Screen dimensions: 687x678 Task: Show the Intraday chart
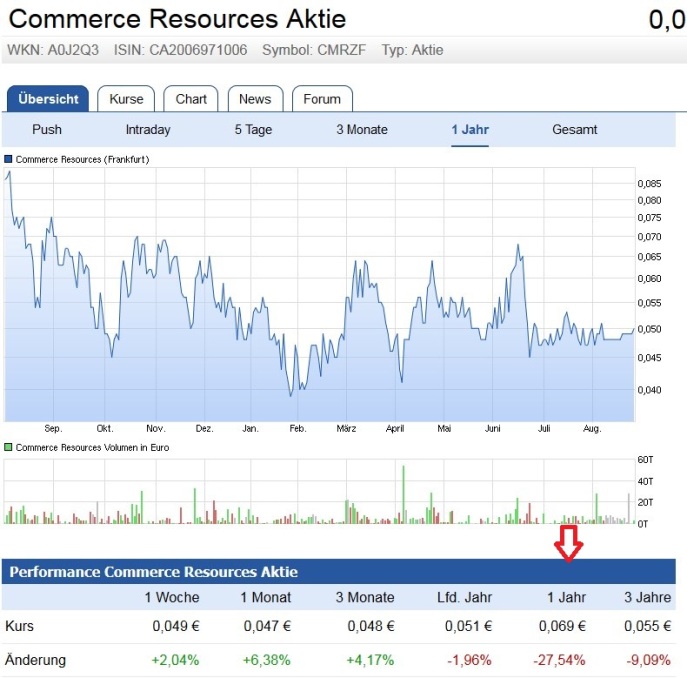[148, 130]
